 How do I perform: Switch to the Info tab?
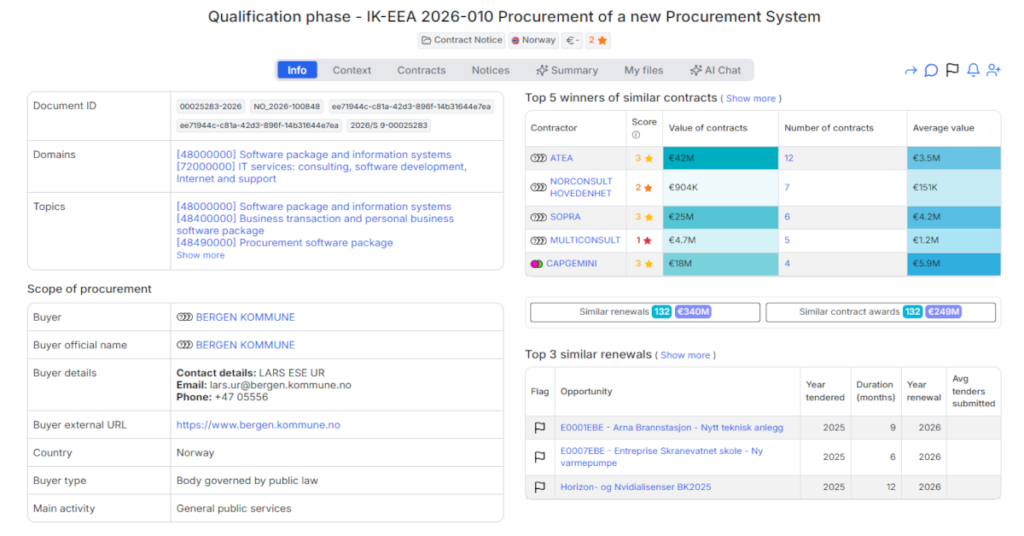297,70
